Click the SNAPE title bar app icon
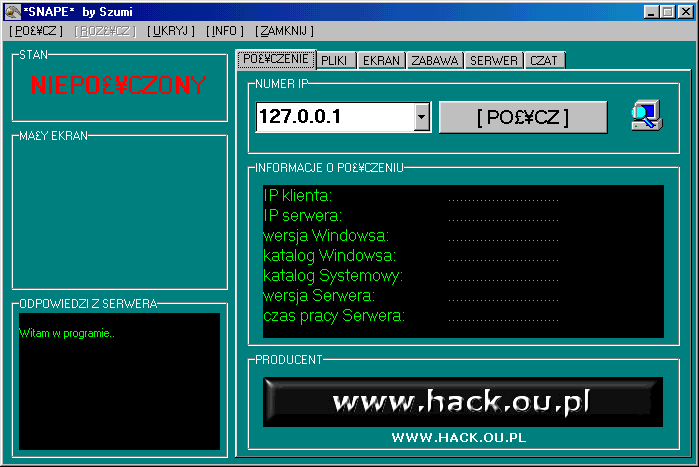Screen dimensions: 699x467 coord(12,11)
